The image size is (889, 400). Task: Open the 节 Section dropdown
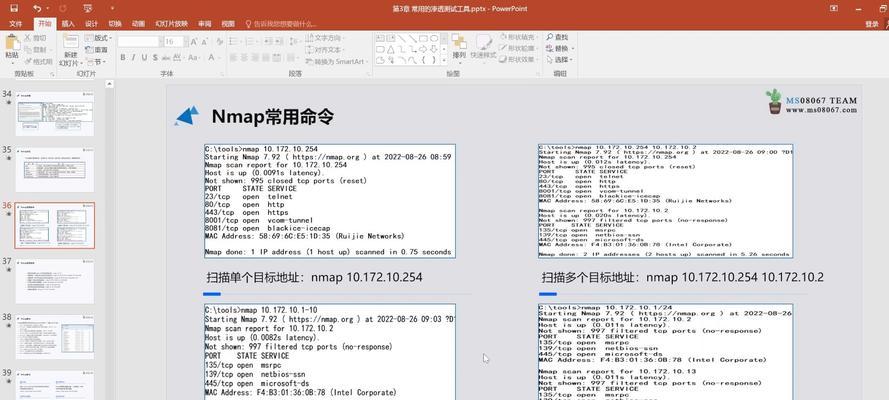pyautogui.click(x=96, y=61)
